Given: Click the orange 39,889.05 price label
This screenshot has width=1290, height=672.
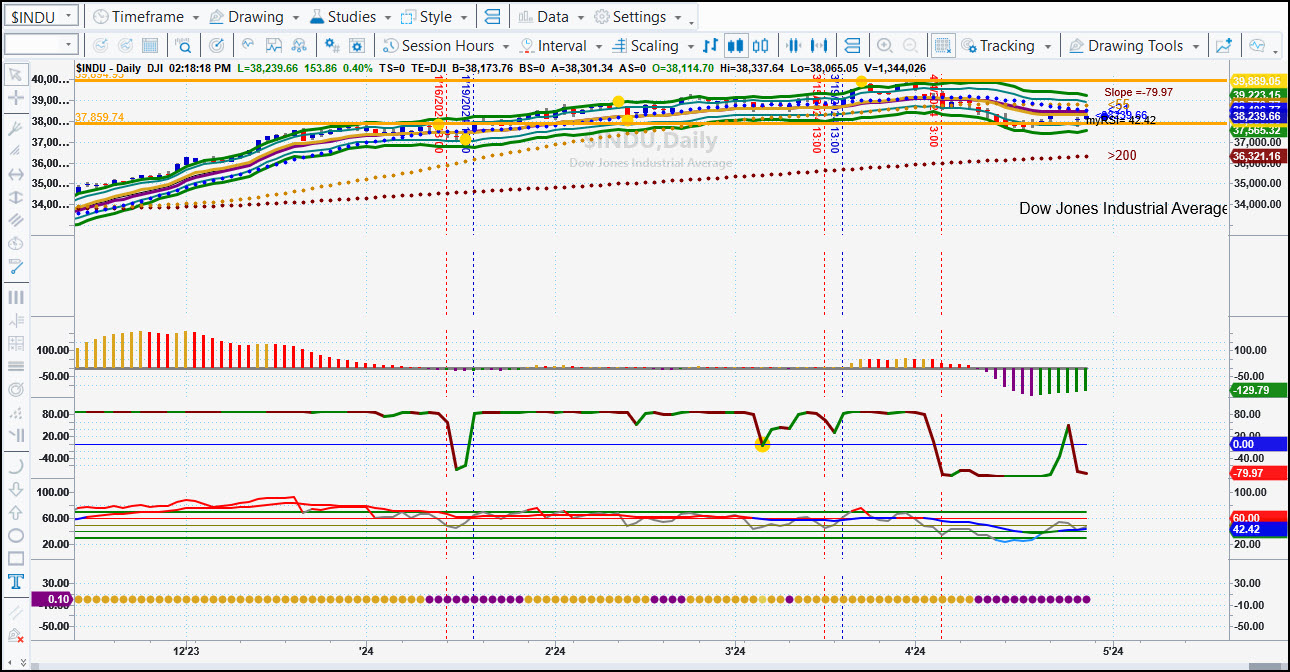Looking at the screenshot, I should (1257, 81).
